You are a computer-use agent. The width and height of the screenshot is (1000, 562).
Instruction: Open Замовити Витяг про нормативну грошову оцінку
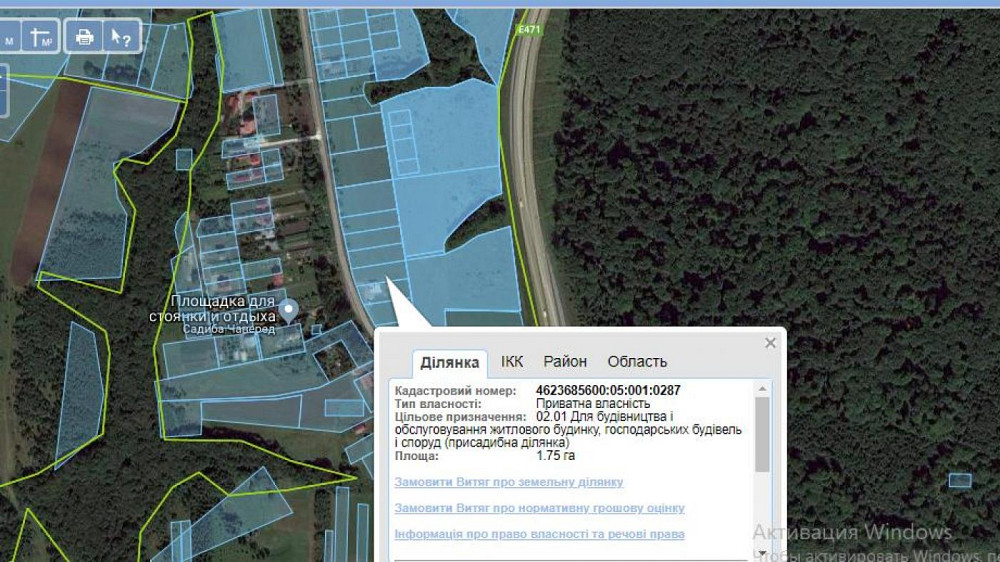(x=539, y=508)
